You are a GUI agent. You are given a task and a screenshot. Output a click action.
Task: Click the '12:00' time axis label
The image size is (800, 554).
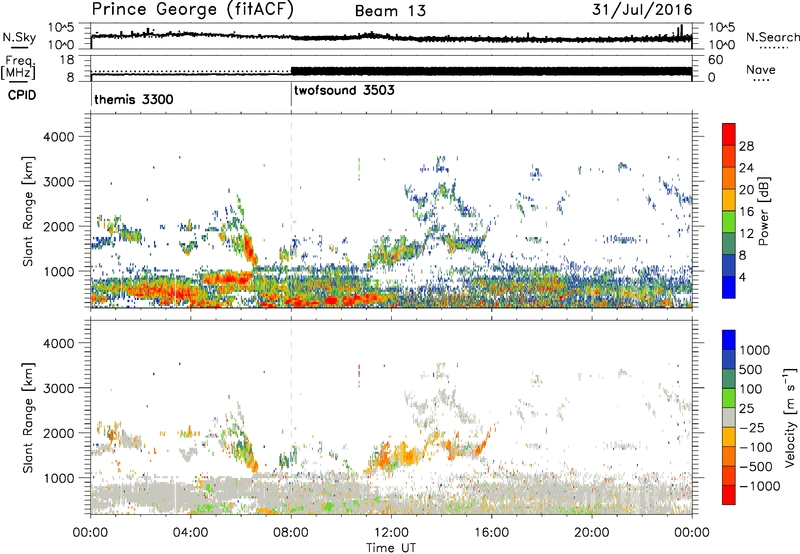391,533
